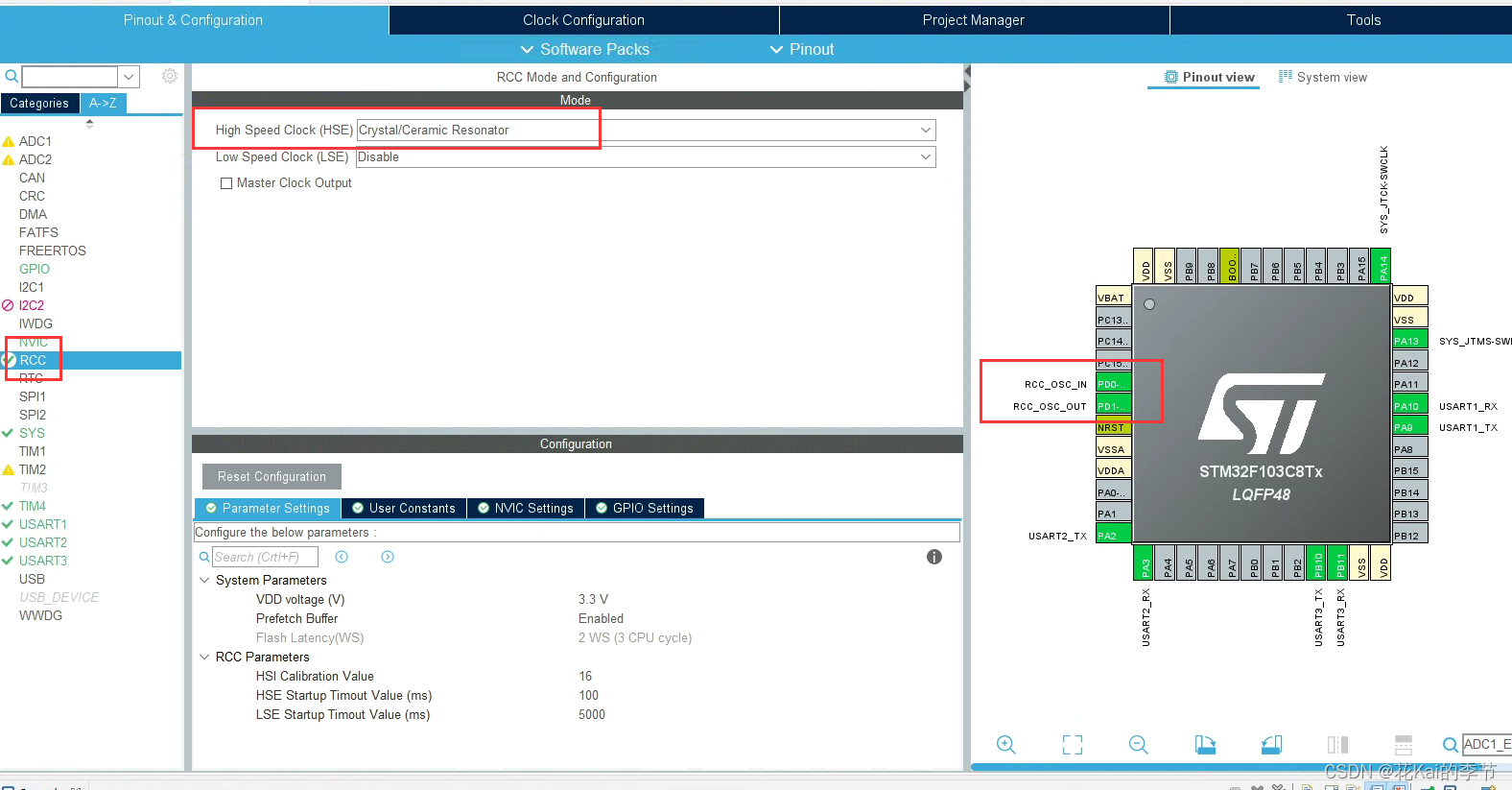Click the Reset Configuration button
The height and width of the screenshot is (790, 1512).
pyautogui.click(x=272, y=476)
